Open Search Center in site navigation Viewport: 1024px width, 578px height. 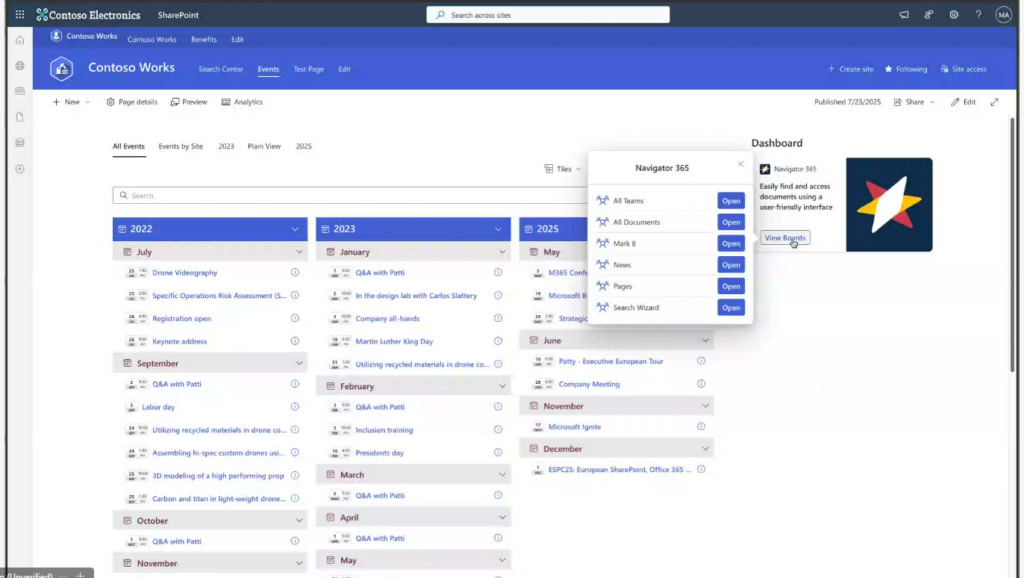point(221,69)
